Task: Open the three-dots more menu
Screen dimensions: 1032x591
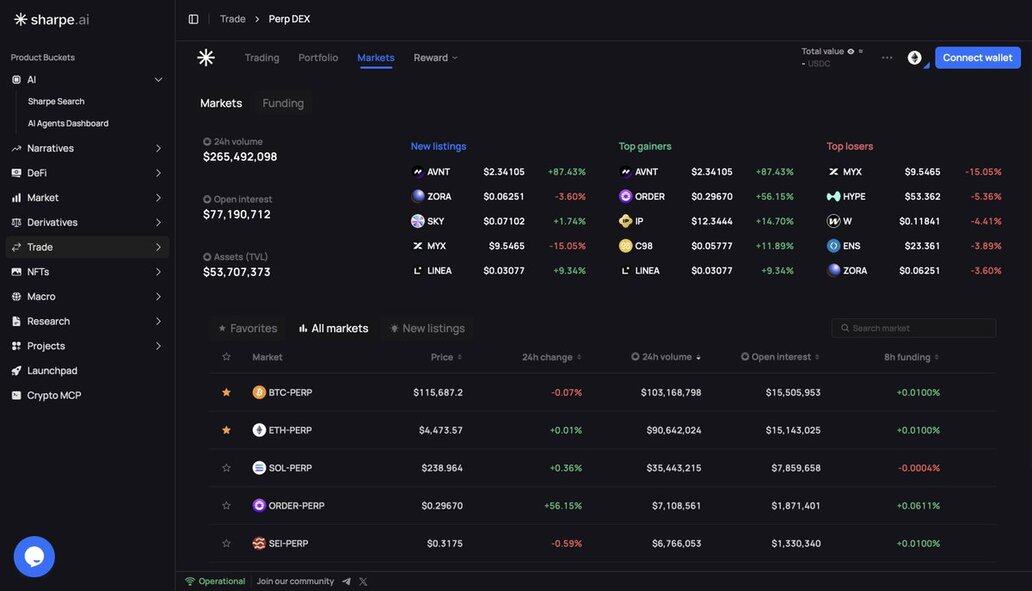Action: click(x=887, y=58)
